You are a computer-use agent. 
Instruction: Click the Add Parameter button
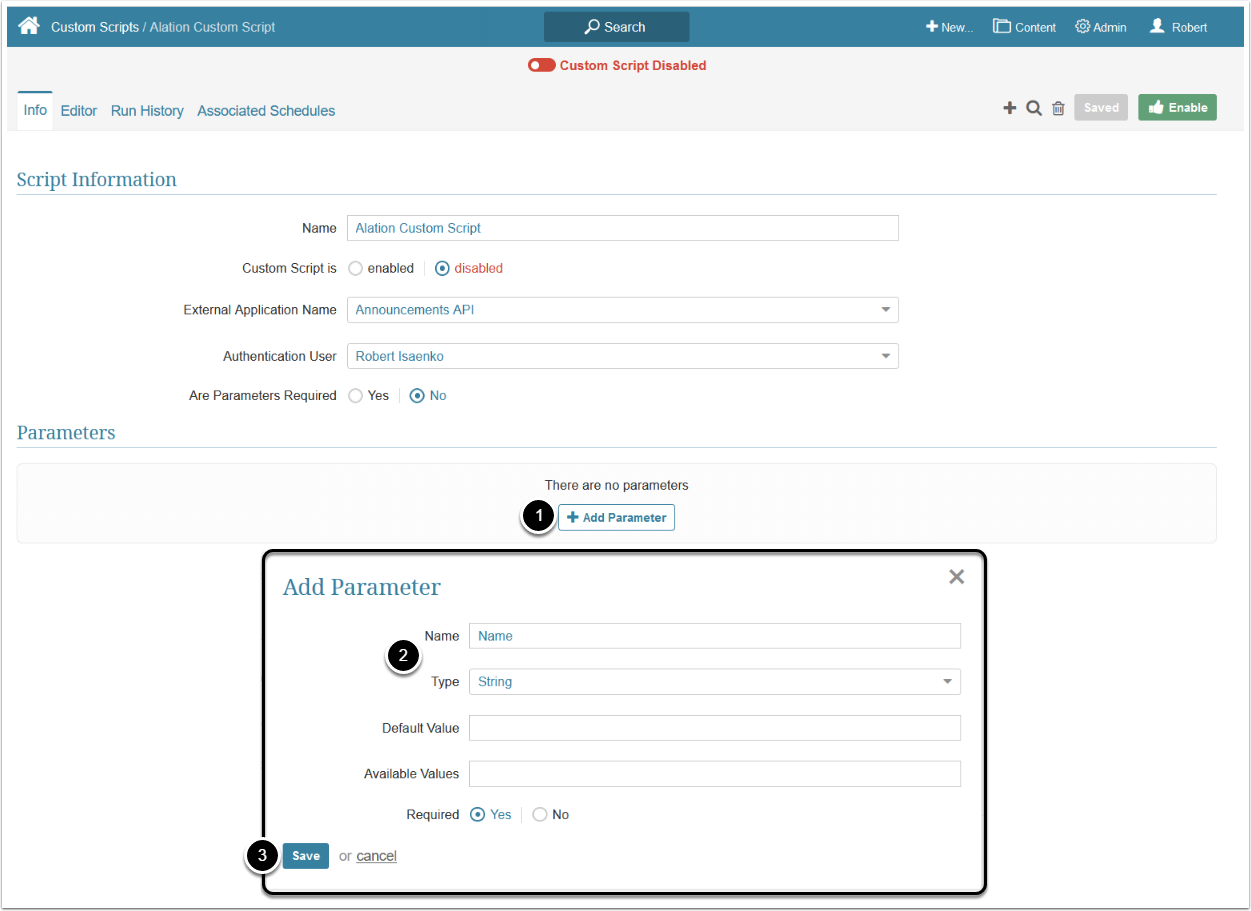[616, 517]
